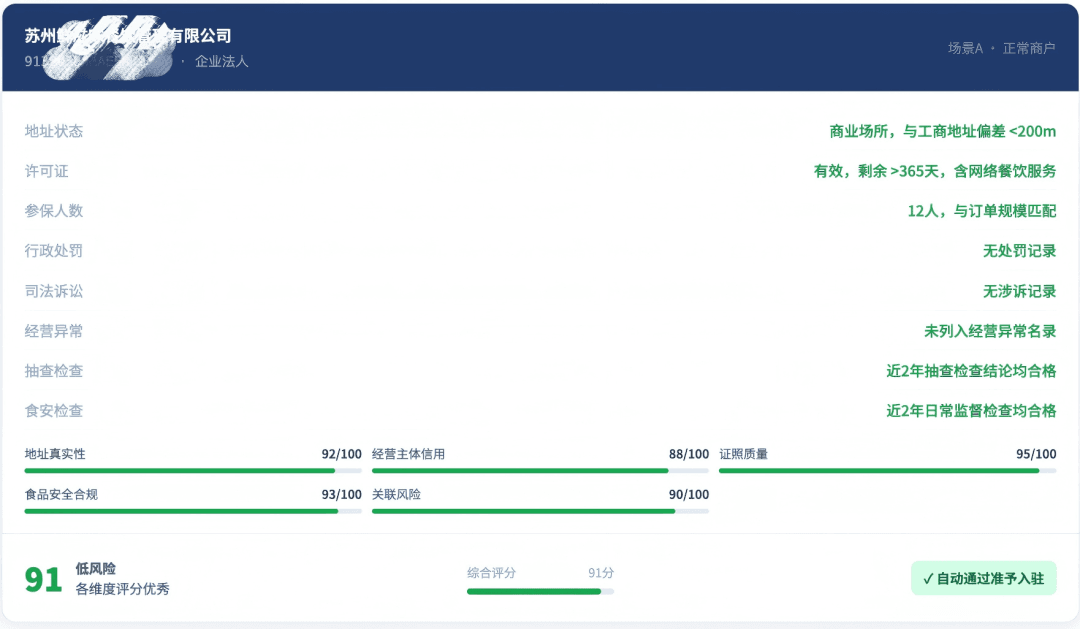Click the 行政处罚 row label
Image resolution: width=1080 pixels, height=629 pixels.
(54, 251)
